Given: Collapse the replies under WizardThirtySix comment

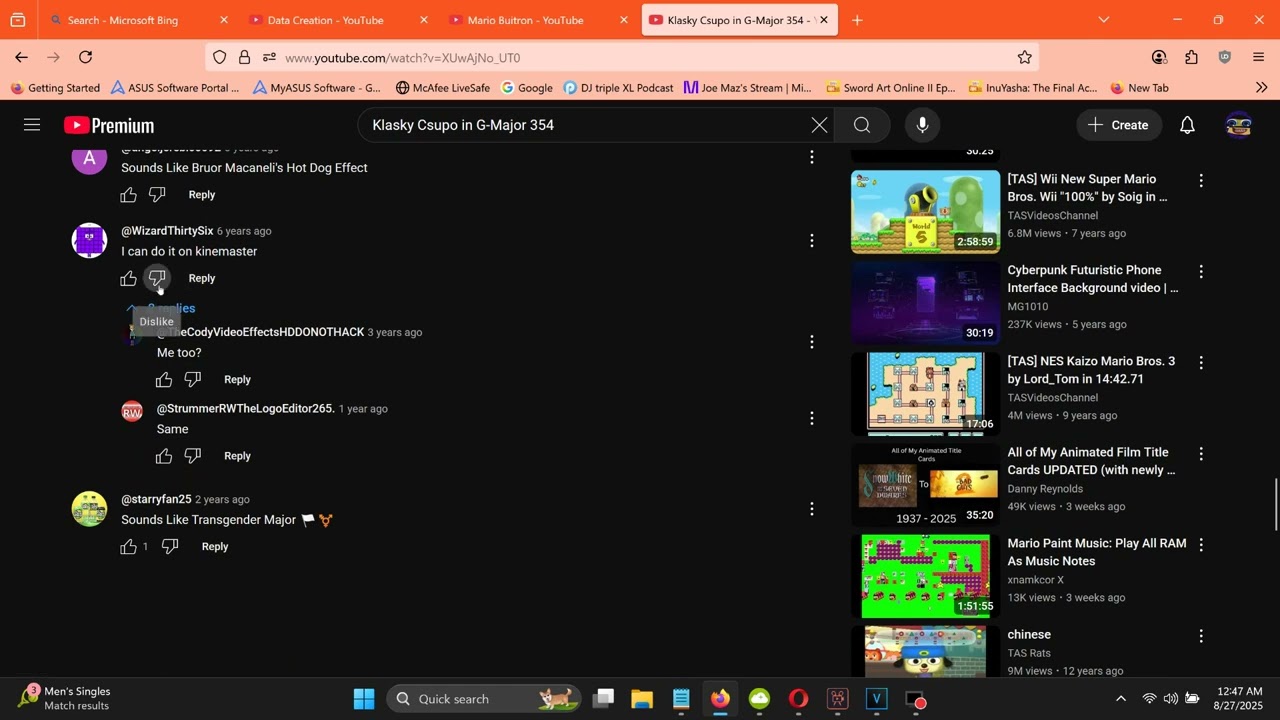Looking at the screenshot, I should tap(160, 308).
